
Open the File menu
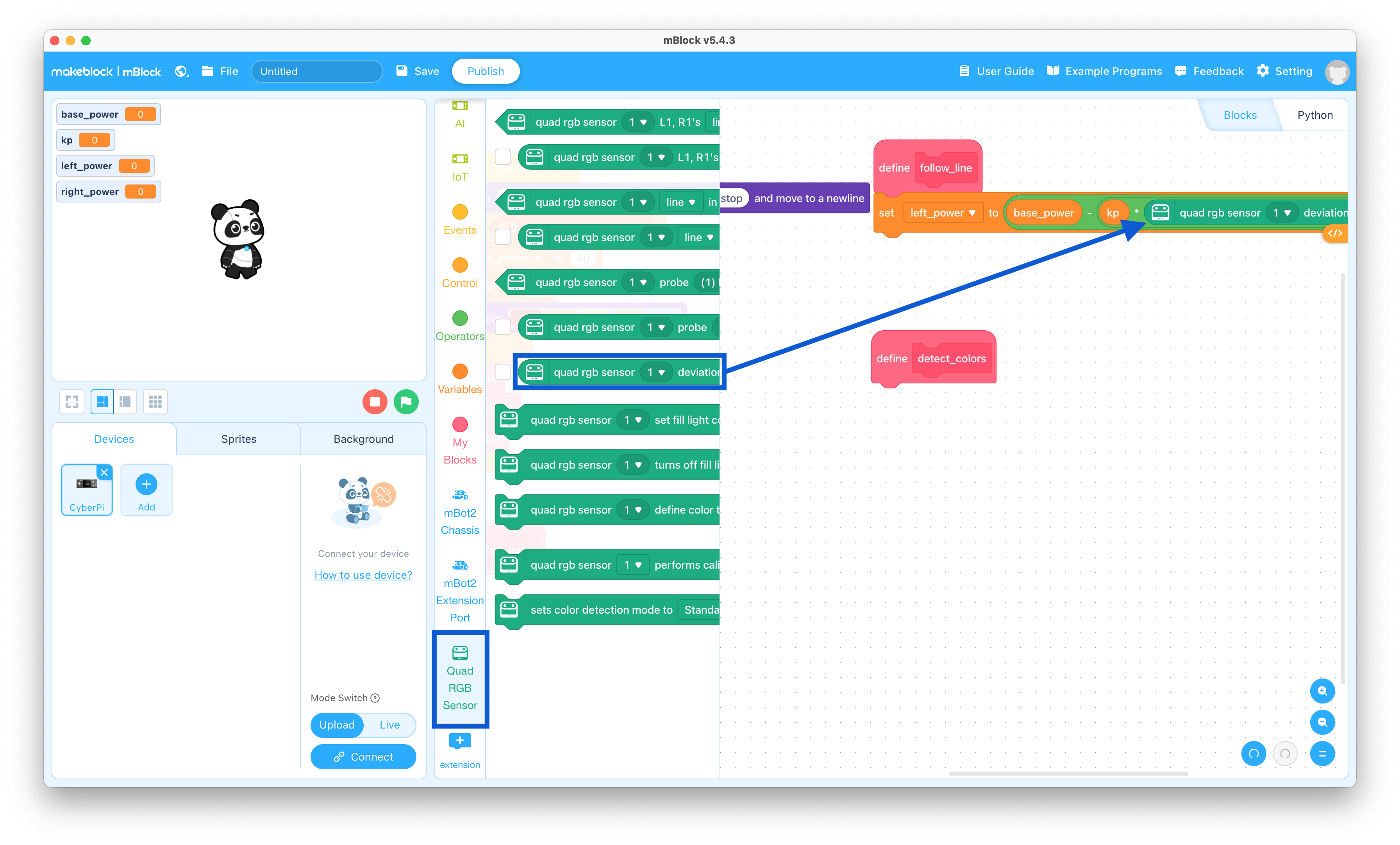click(x=220, y=71)
